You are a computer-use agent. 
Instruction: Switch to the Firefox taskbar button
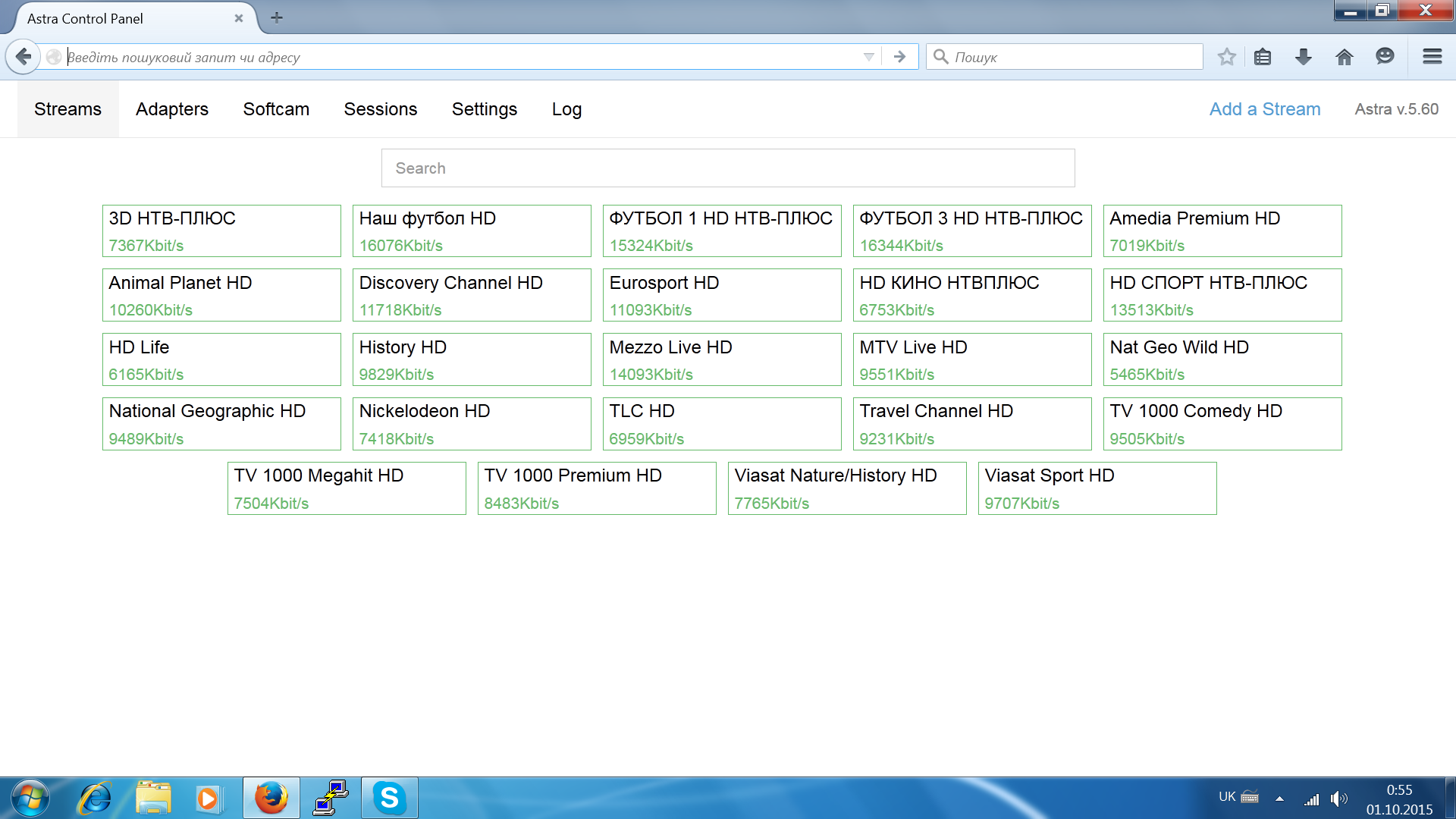[271, 798]
